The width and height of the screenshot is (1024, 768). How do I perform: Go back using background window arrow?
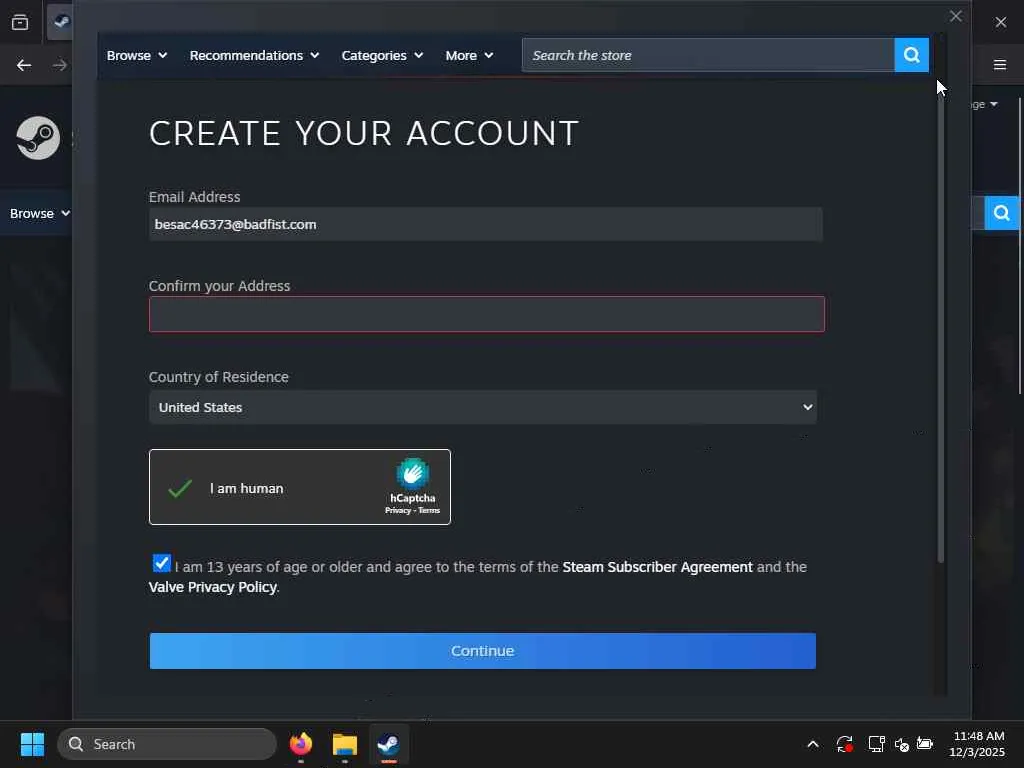pos(24,65)
